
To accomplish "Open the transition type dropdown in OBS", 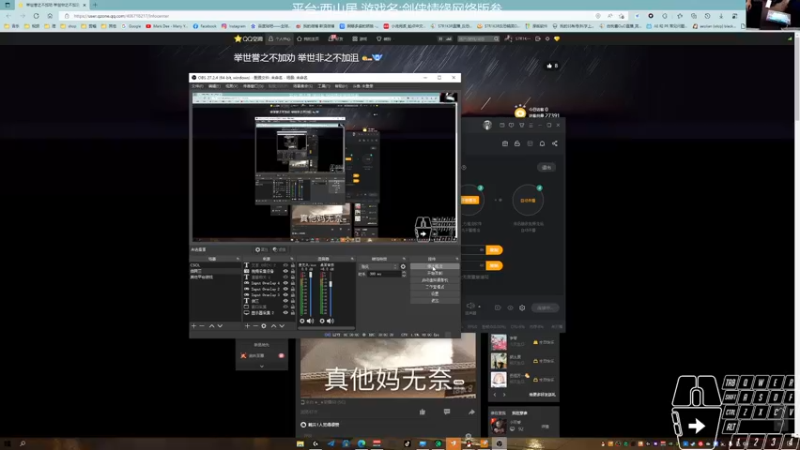I will pos(379,266).
